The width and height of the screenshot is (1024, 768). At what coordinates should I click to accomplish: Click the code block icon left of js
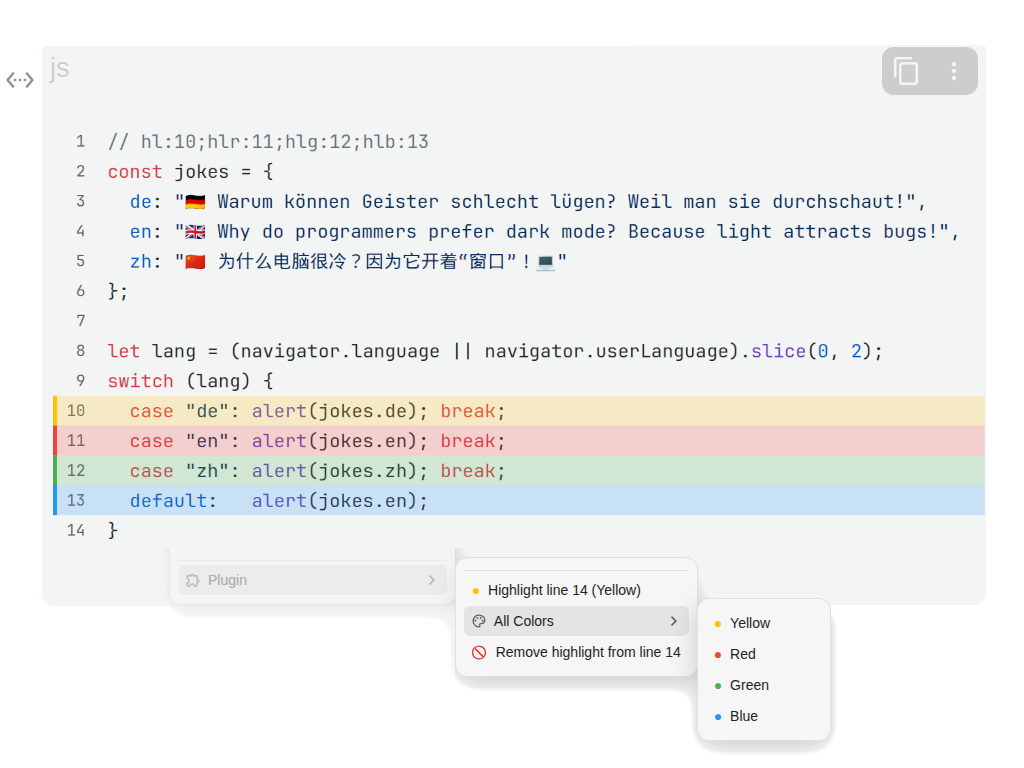pos(20,80)
